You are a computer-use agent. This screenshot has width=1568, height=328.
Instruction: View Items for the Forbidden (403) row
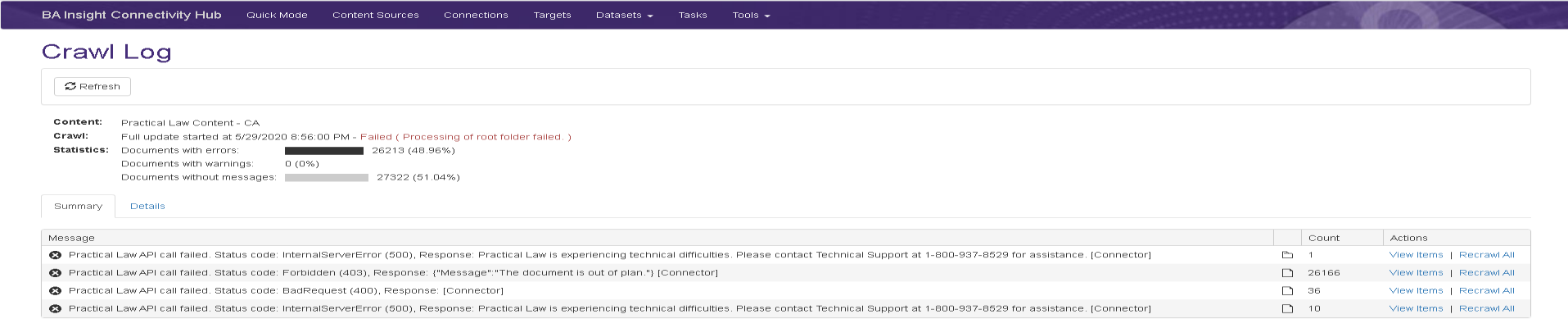[x=1416, y=273]
